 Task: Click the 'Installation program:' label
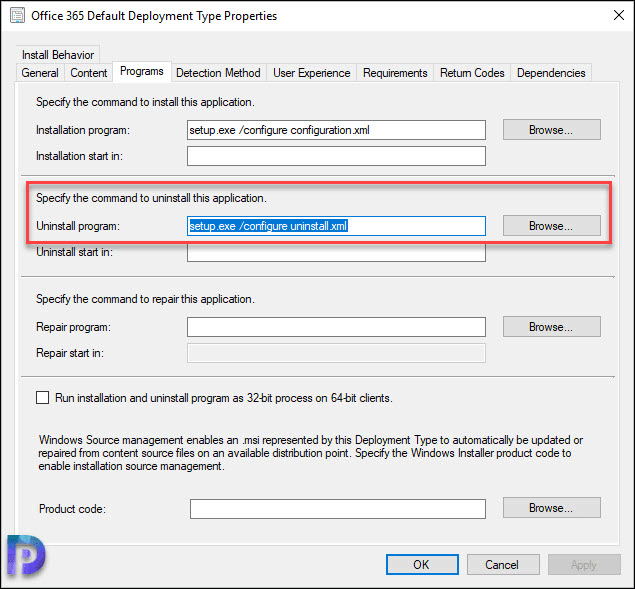tap(83, 130)
